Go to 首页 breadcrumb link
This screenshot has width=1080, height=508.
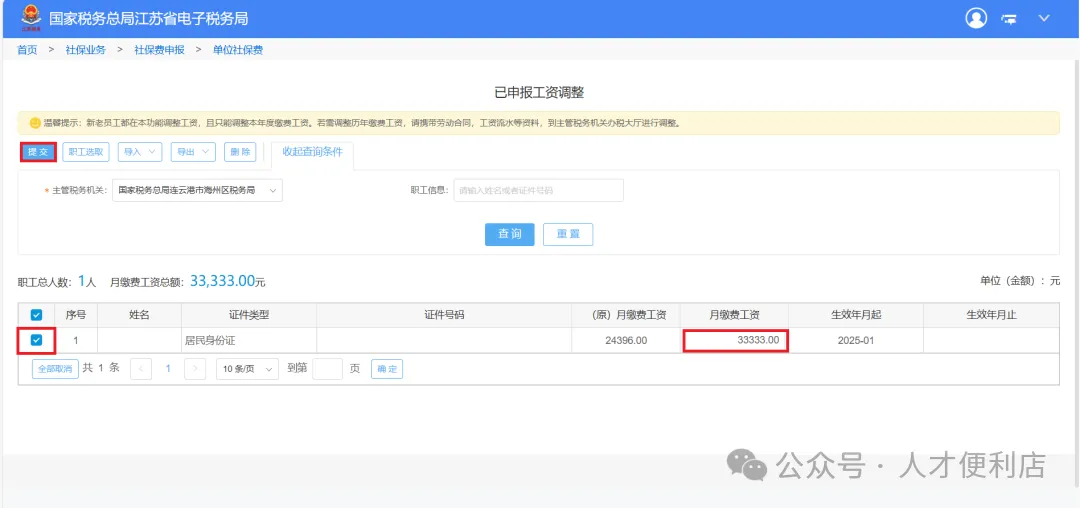pyautogui.click(x=27, y=50)
